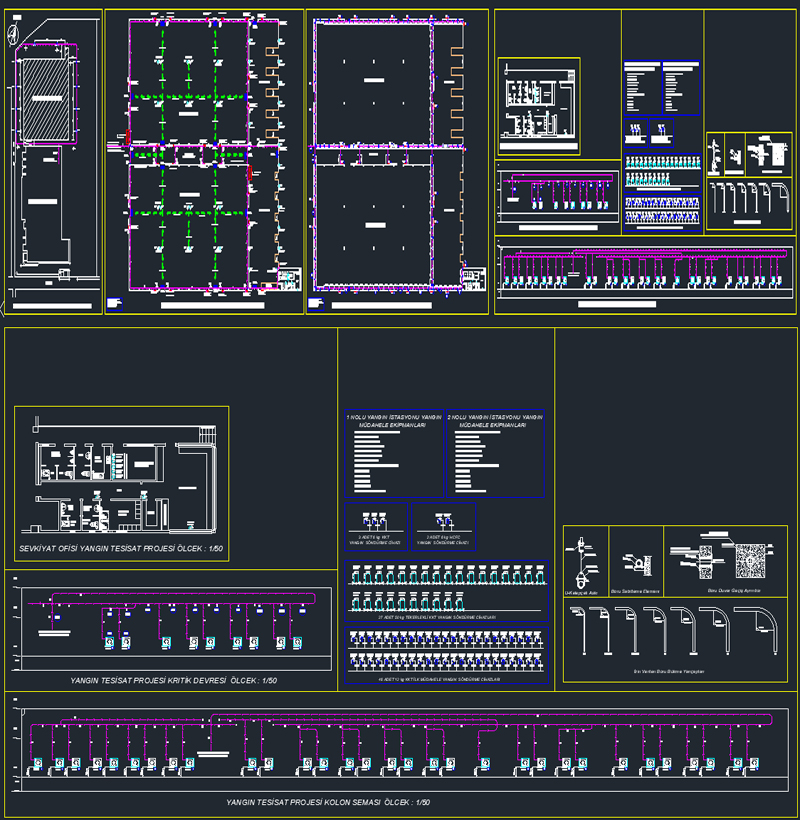The height and width of the screenshot is (820, 800).
Task: Click the green dashed pipe line in floor plan
Action: (x=191, y=98)
